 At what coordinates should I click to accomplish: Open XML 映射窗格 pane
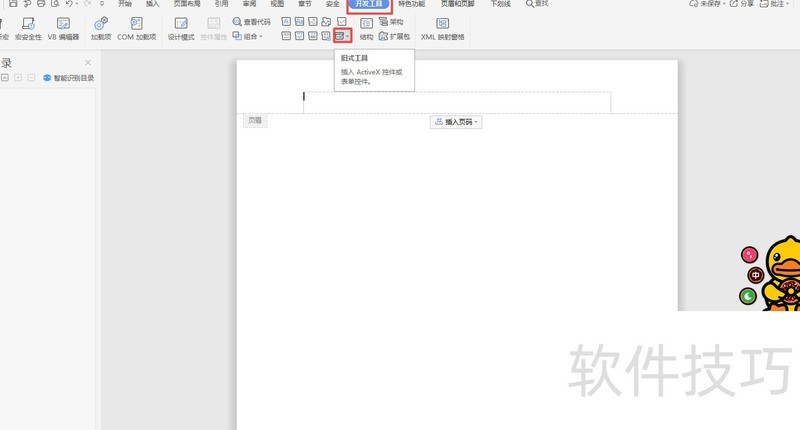442,28
